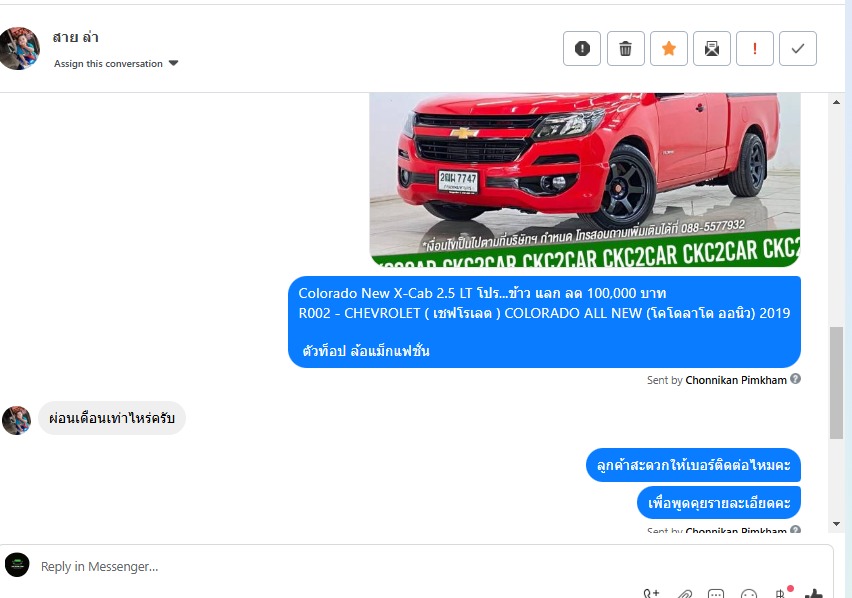Click the conversation scrollbar thumb
The width and height of the screenshot is (852, 598).
click(x=836, y=383)
